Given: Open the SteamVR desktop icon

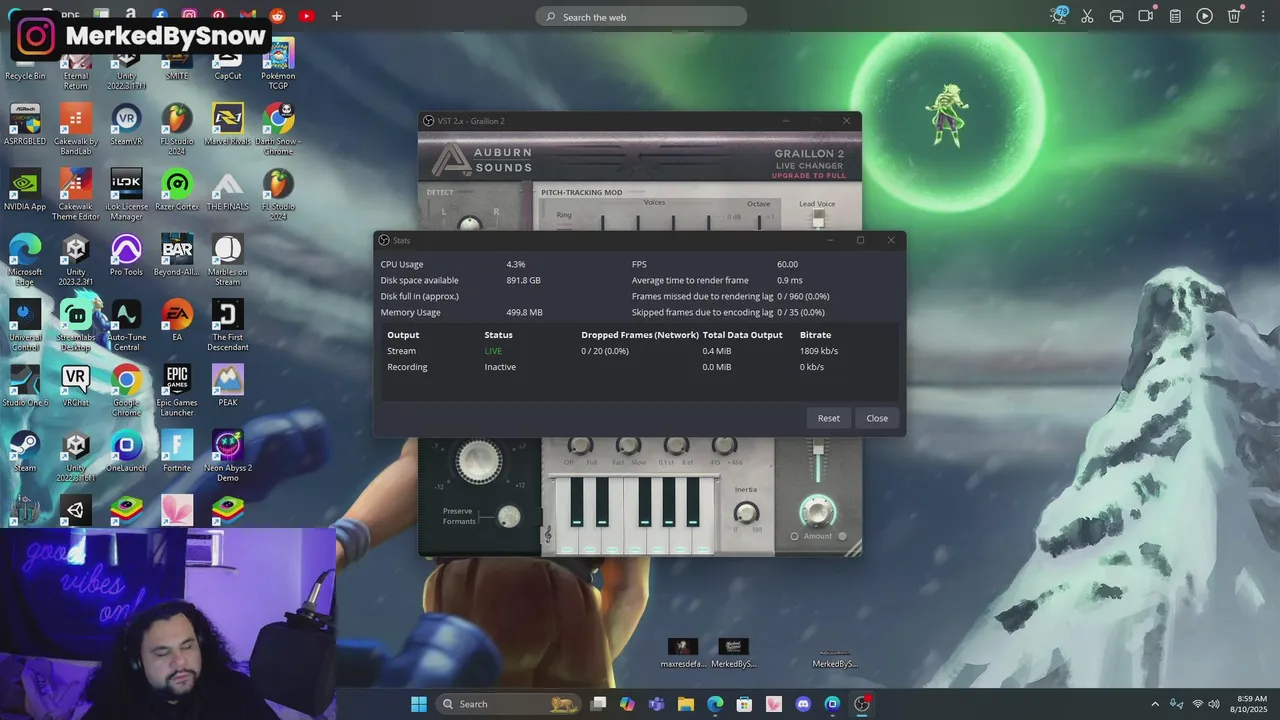Looking at the screenshot, I should [x=126, y=125].
